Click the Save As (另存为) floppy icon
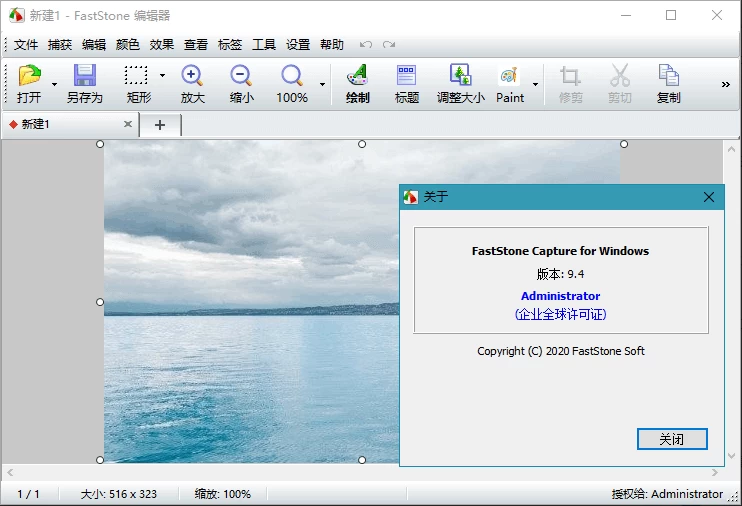 84,76
